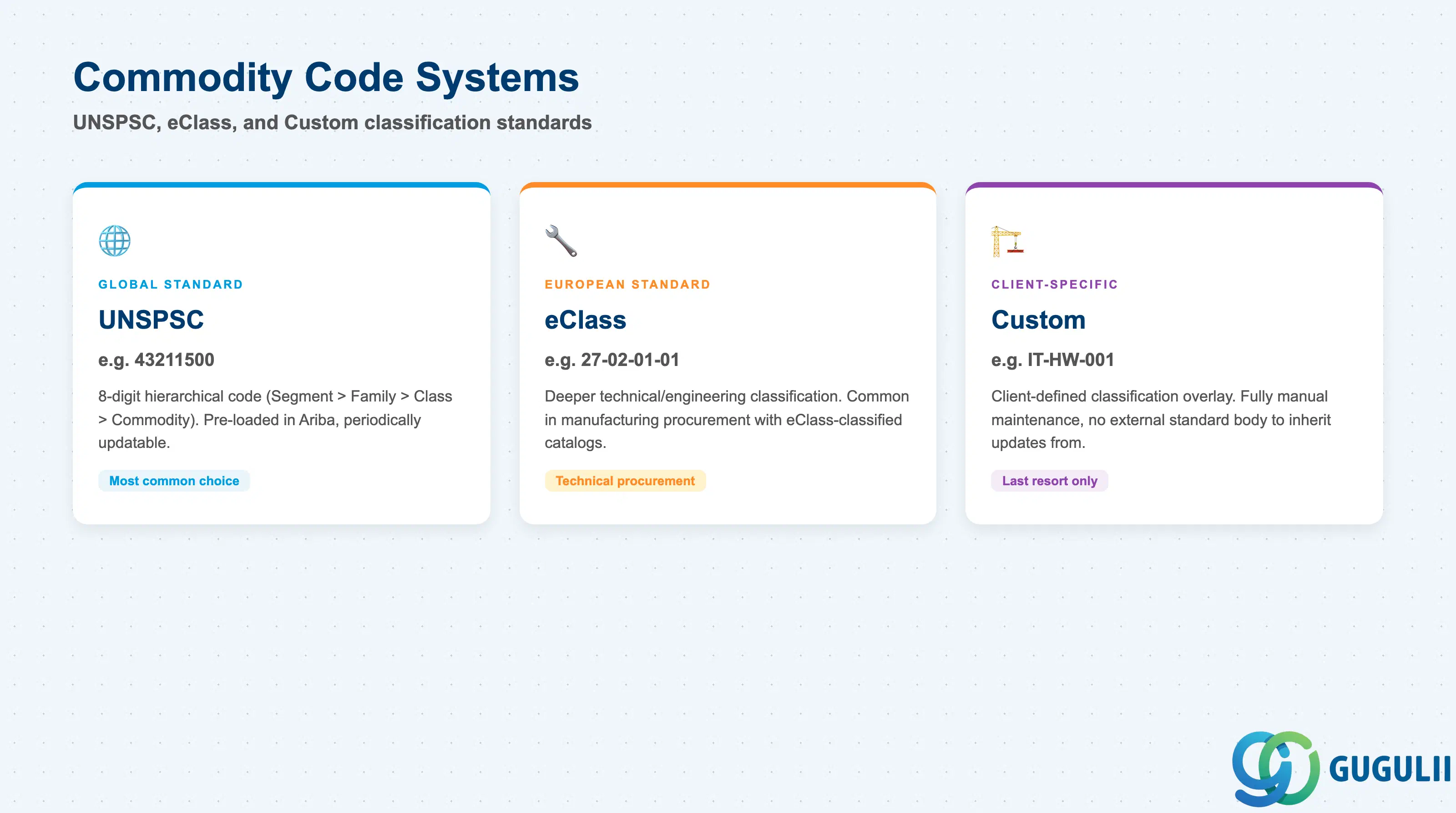Click the example code 27-02-01-01
Viewport: 1456px width, 813px height.
[x=630, y=360]
